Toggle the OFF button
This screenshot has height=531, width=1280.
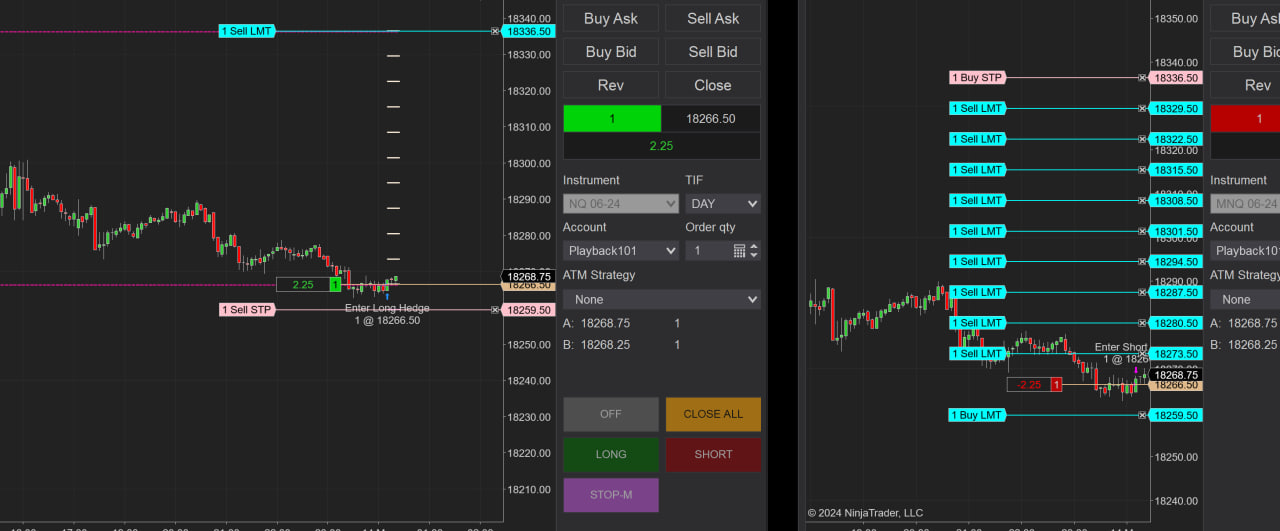pos(611,414)
